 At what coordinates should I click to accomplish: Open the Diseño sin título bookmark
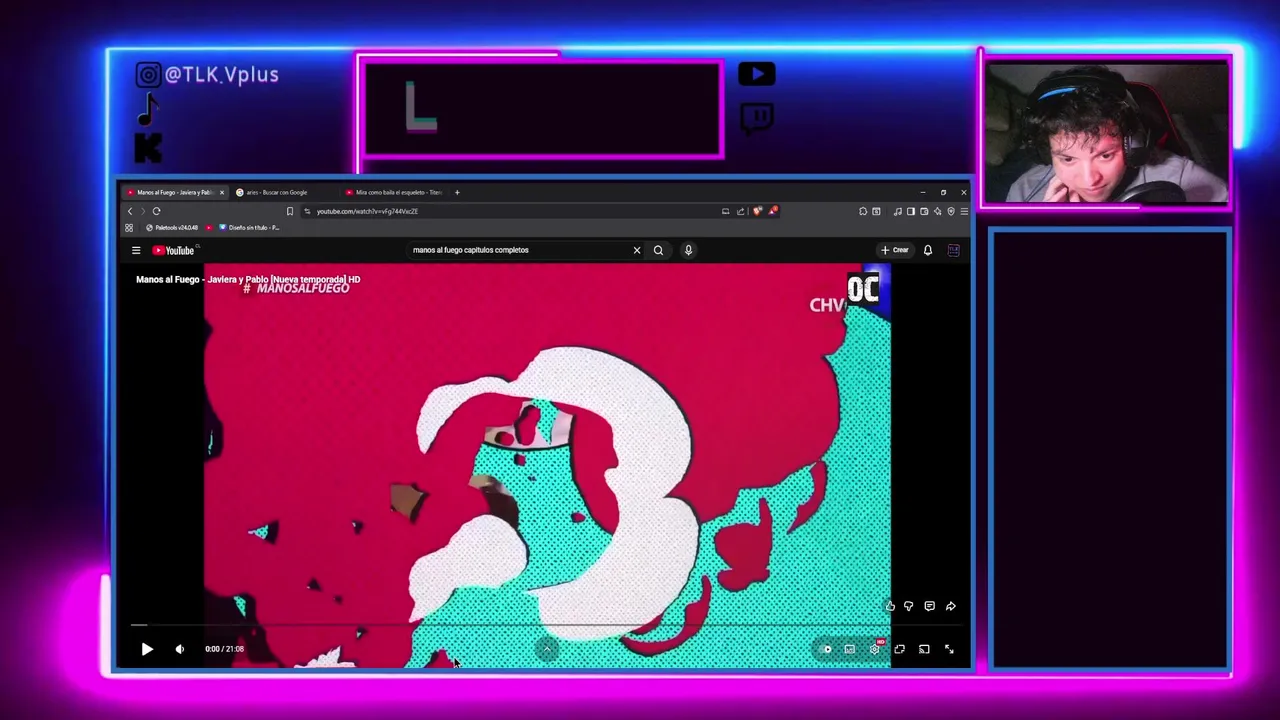coord(249,228)
